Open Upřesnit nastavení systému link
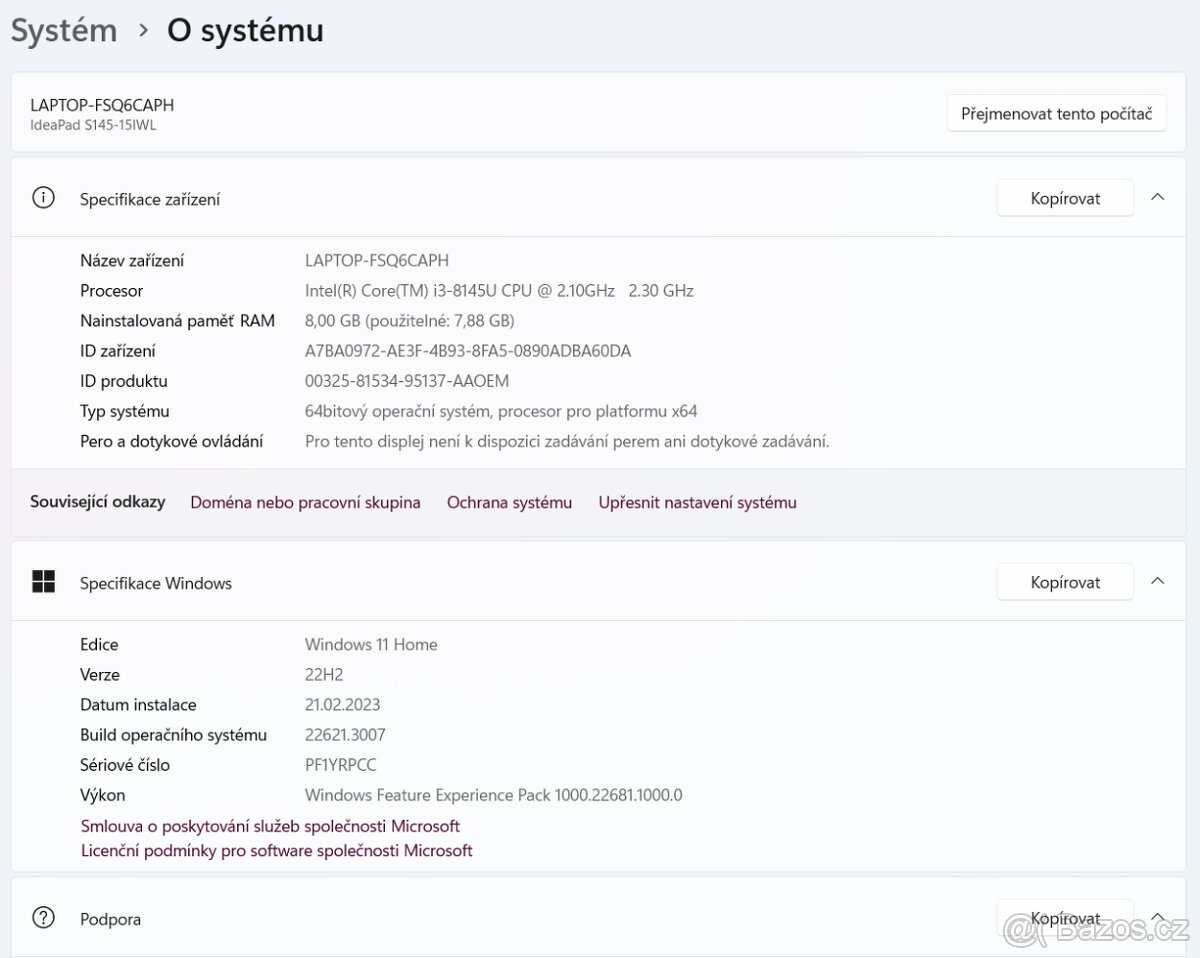Screen dimensions: 1200x958 point(697,502)
